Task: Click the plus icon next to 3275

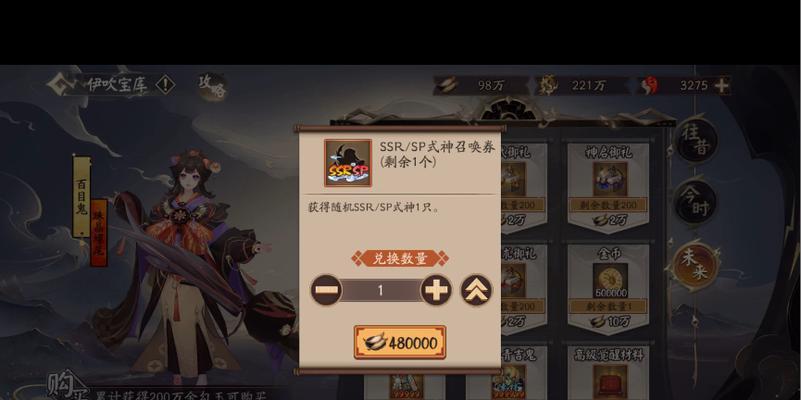Action: click(722, 85)
